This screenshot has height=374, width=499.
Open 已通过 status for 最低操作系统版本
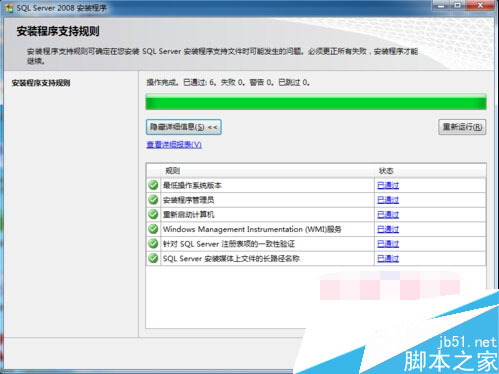[388, 185]
